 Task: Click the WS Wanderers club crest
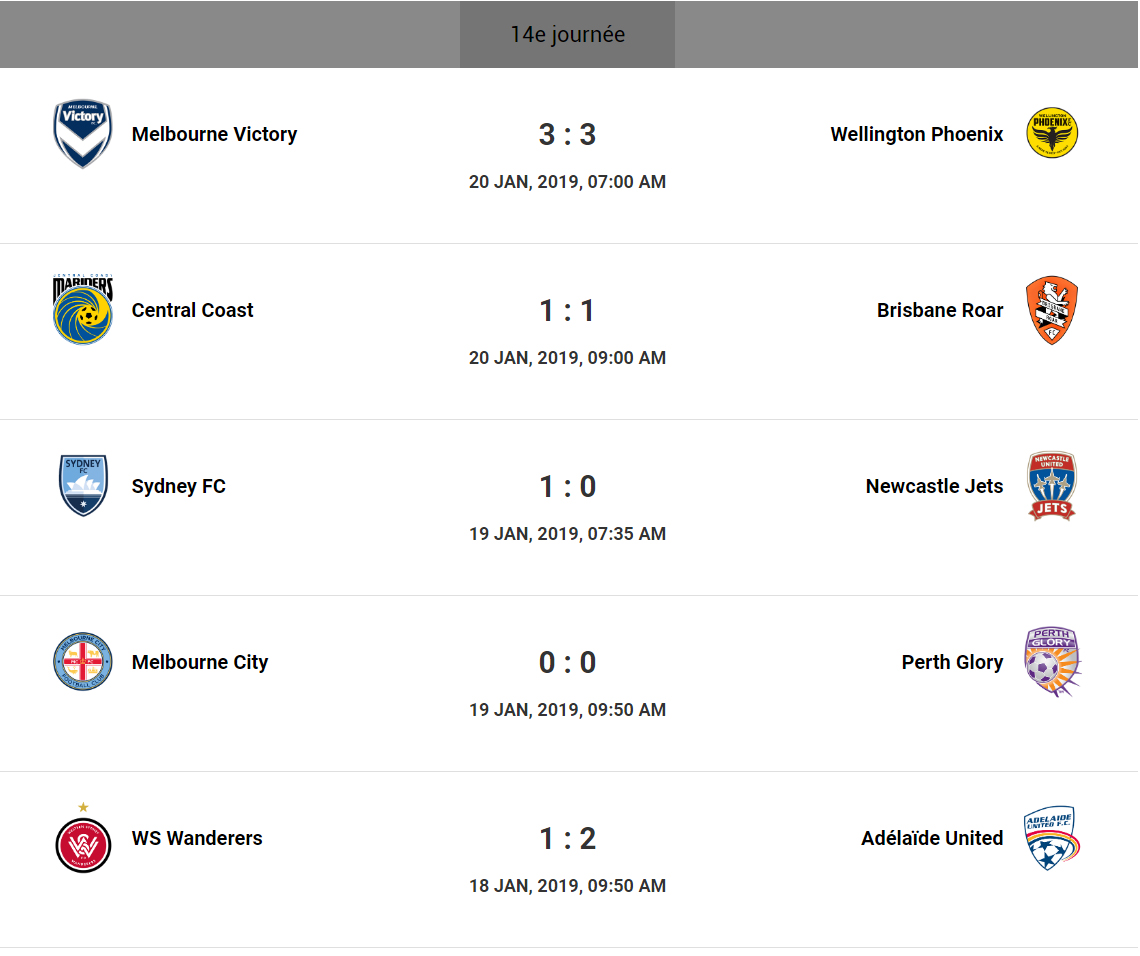(x=83, y=842)
